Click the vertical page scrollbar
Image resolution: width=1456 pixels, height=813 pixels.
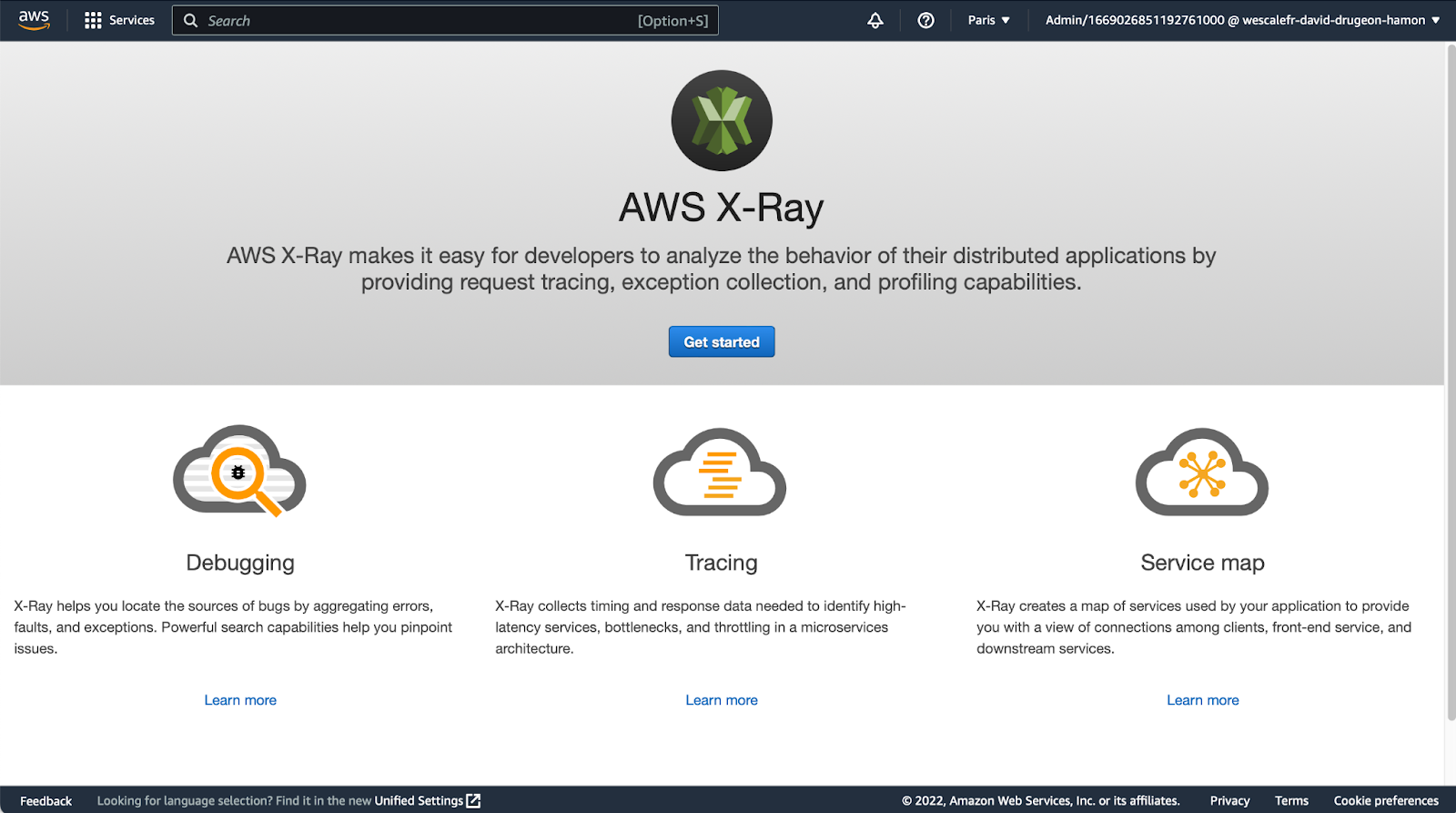coord(1451,382)
